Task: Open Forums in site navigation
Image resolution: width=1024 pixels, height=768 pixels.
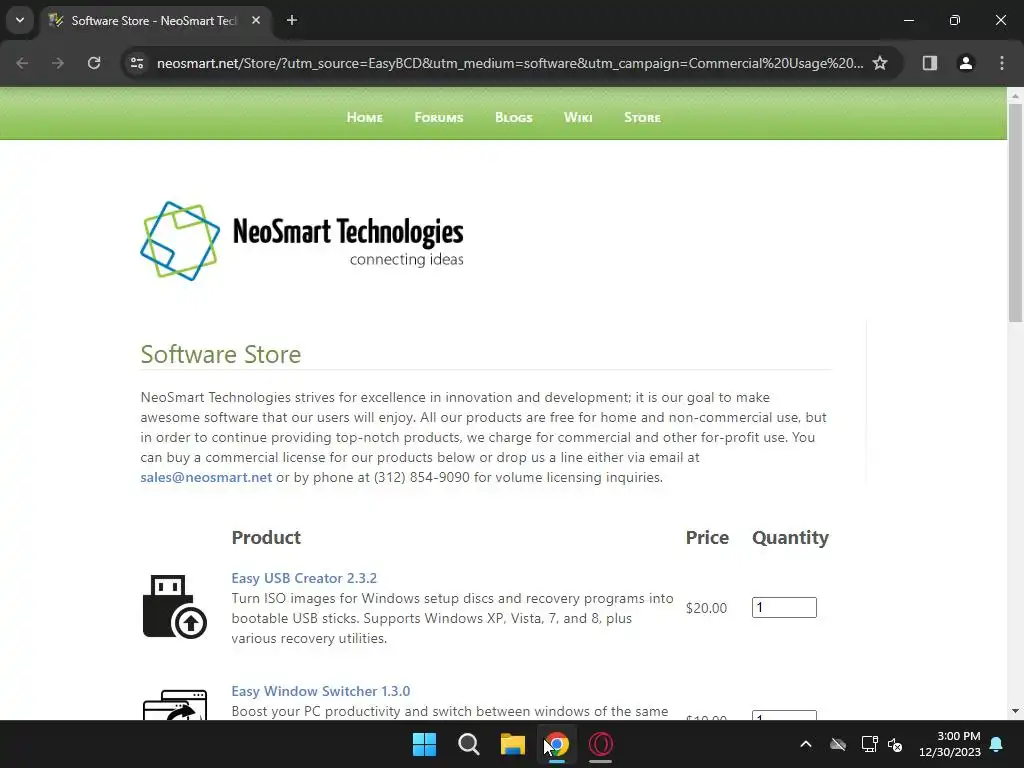Action: (438, 118)
